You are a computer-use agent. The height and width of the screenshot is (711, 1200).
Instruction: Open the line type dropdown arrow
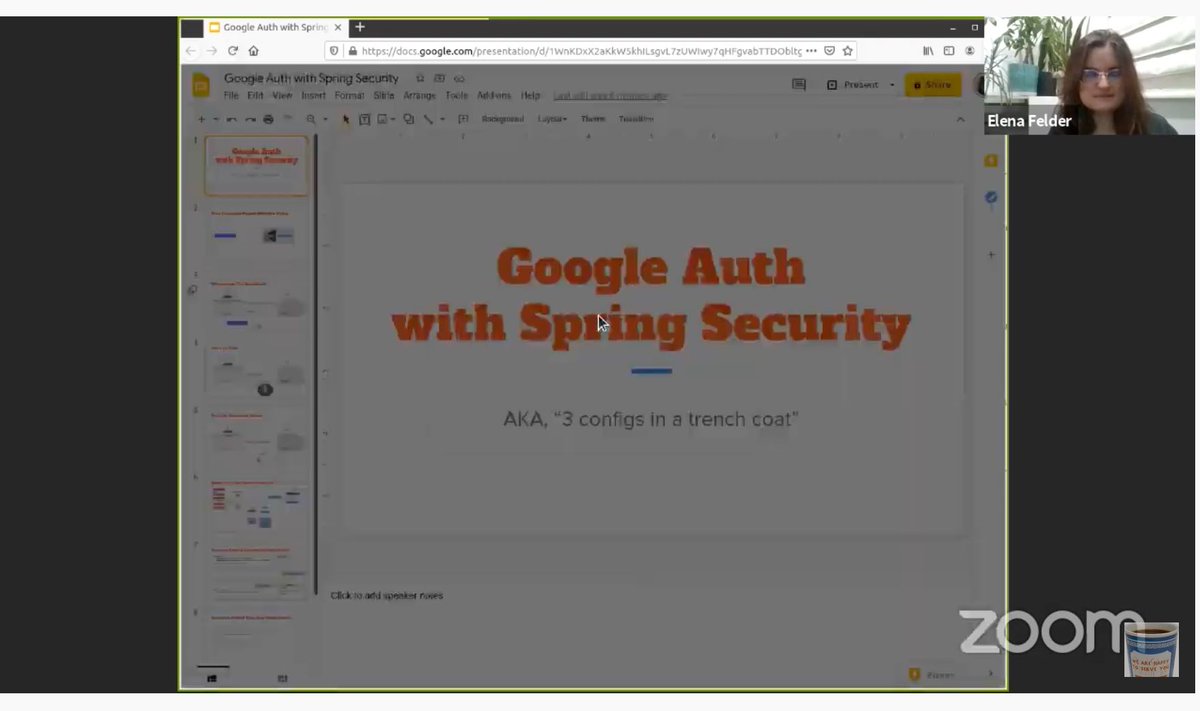pos(442,119)
